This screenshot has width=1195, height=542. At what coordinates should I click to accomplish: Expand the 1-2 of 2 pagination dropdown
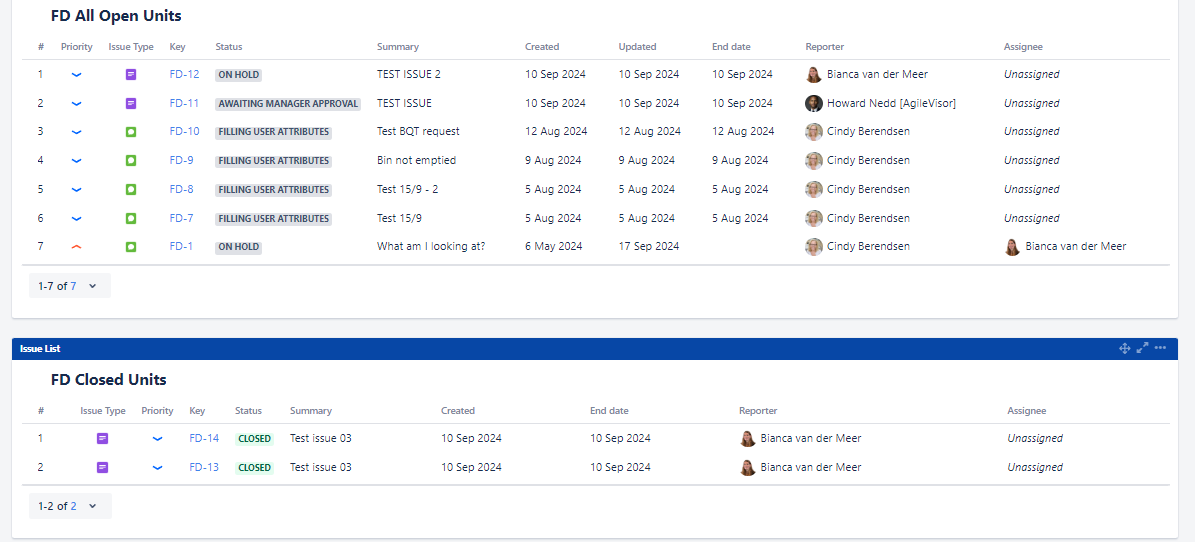93,506
